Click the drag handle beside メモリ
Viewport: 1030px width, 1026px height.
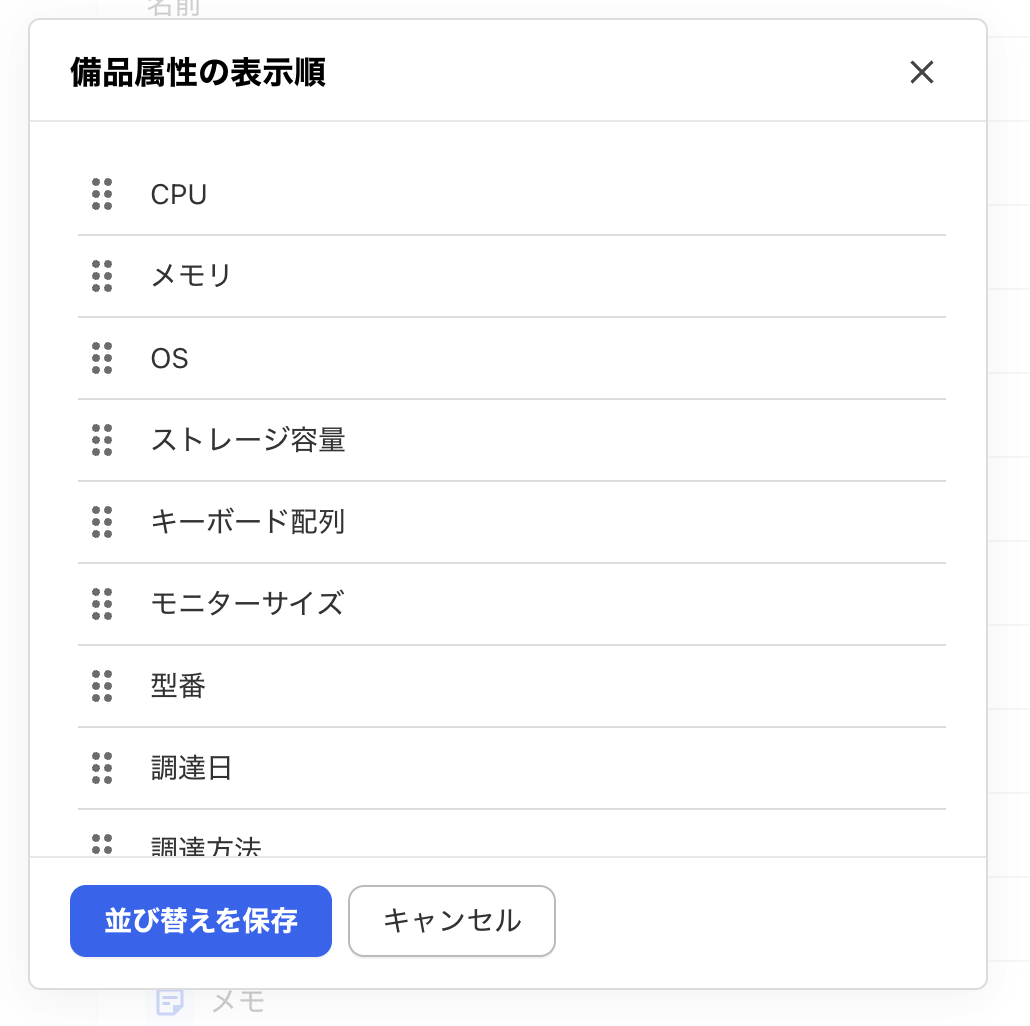pyautogui.click(x=101, y=277)
